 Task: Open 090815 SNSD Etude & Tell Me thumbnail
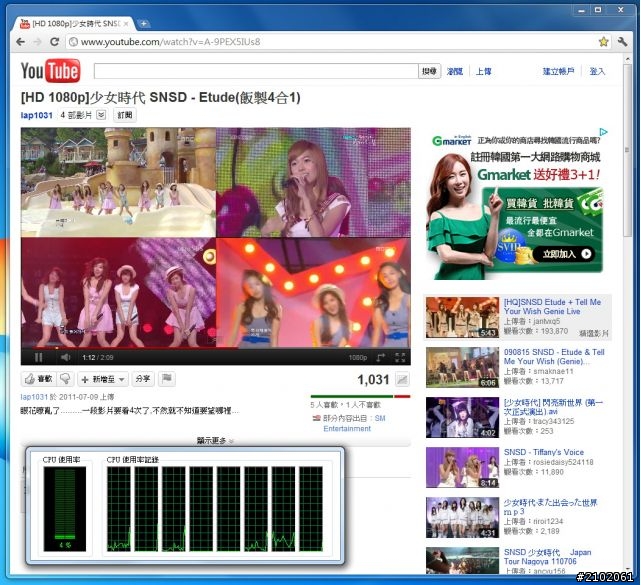click(x=462, y=367)
